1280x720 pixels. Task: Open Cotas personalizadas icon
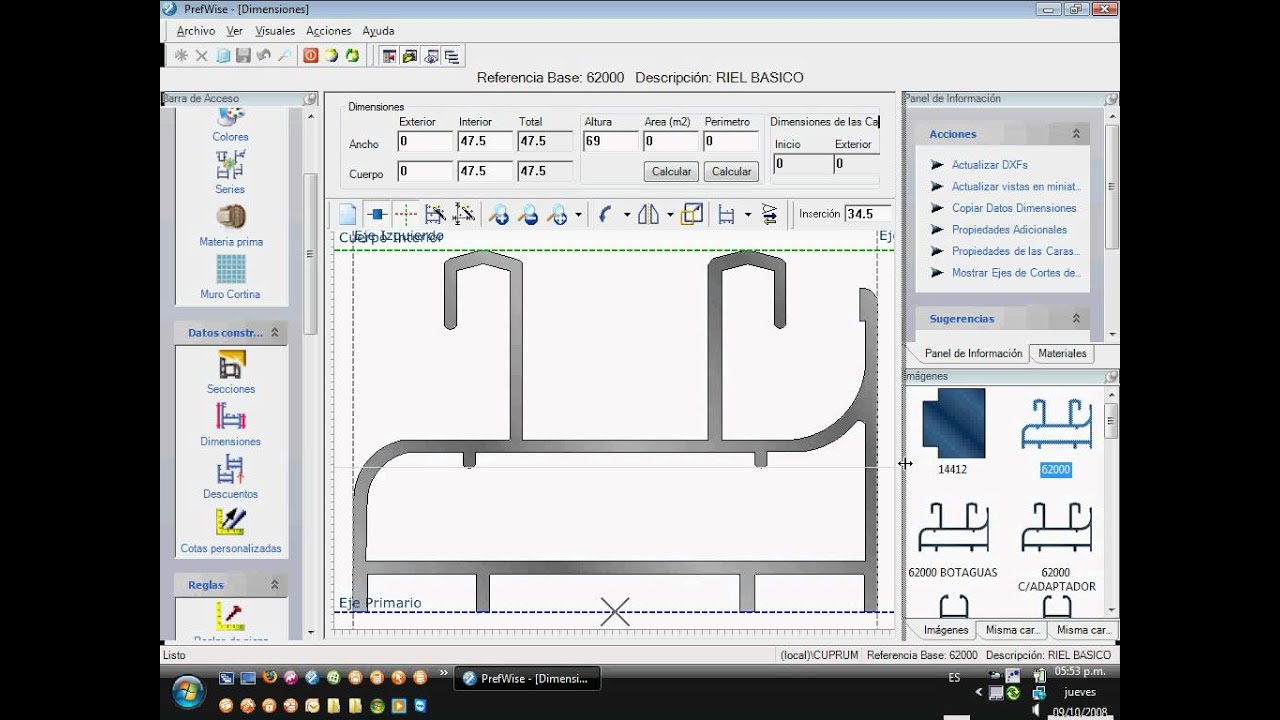tap(231, 531)
